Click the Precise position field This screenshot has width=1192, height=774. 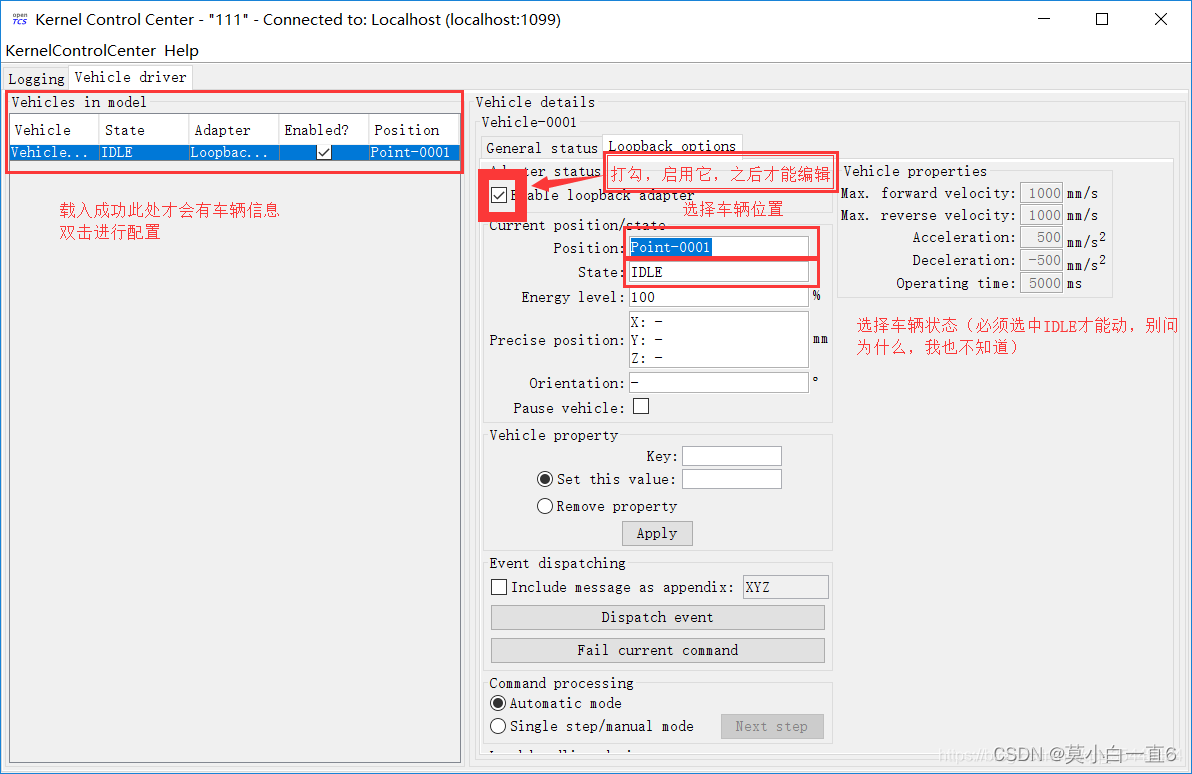pyautogui.click(x=718, y=340)
